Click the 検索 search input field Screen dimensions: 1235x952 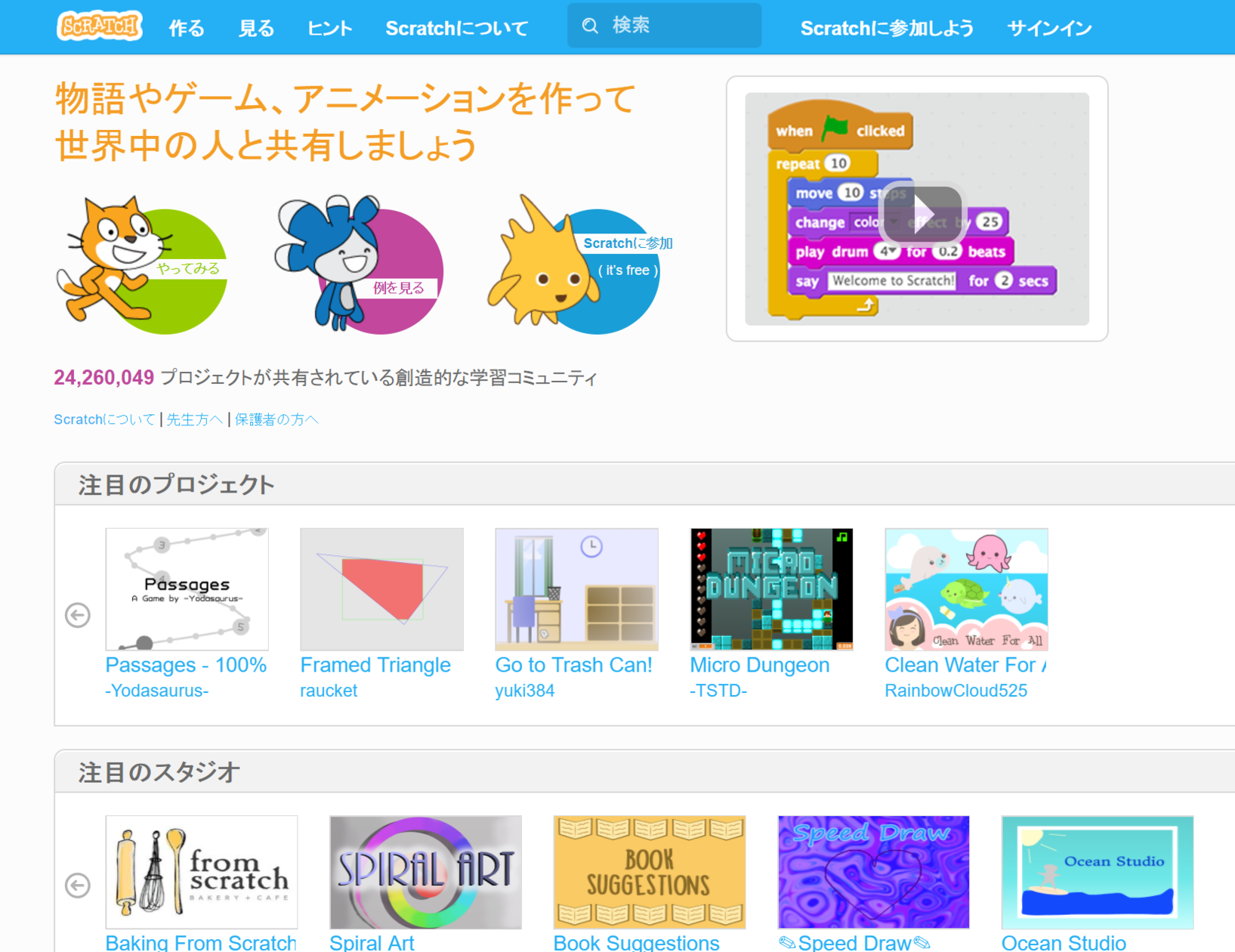[x=664, y=26]
